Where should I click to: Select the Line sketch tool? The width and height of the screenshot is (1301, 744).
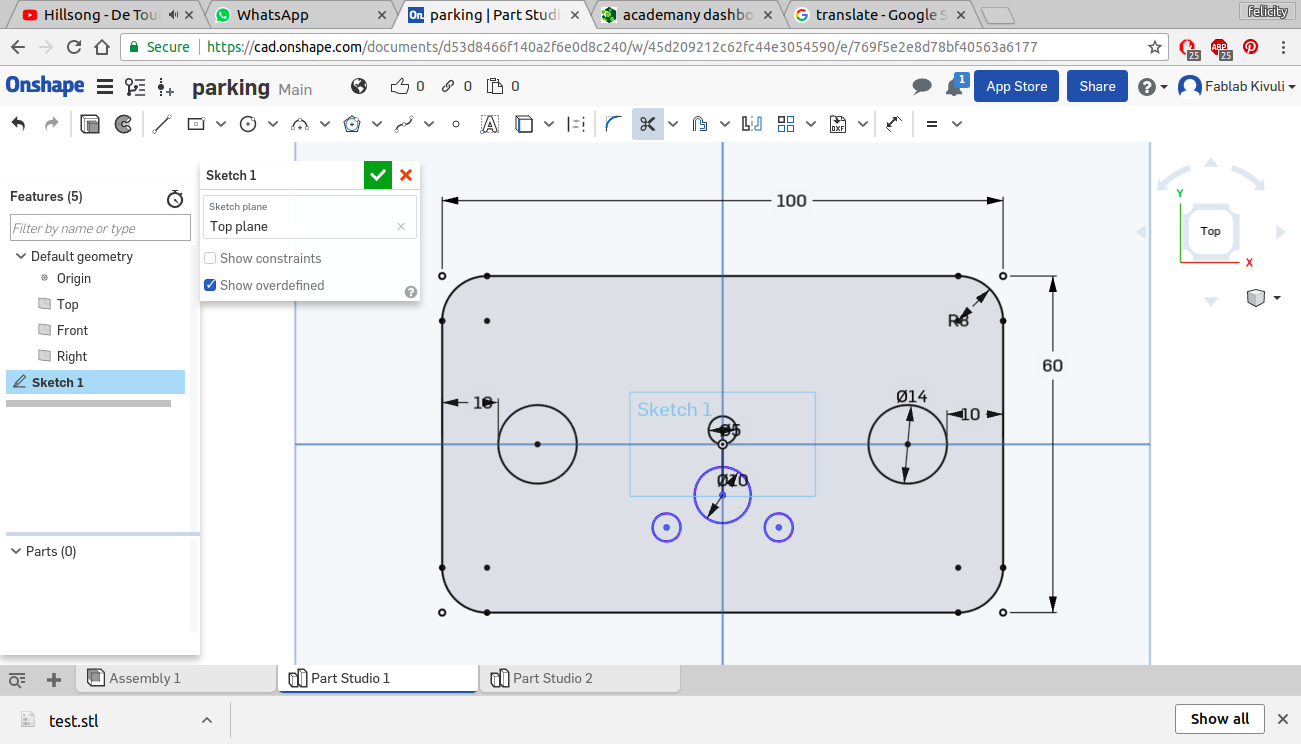163,124
